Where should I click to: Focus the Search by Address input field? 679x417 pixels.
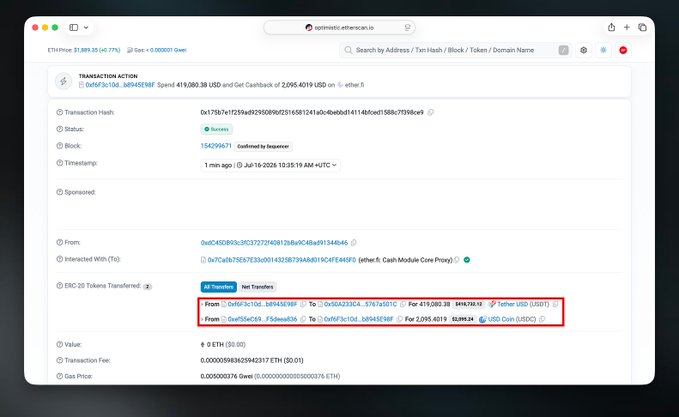456,50
